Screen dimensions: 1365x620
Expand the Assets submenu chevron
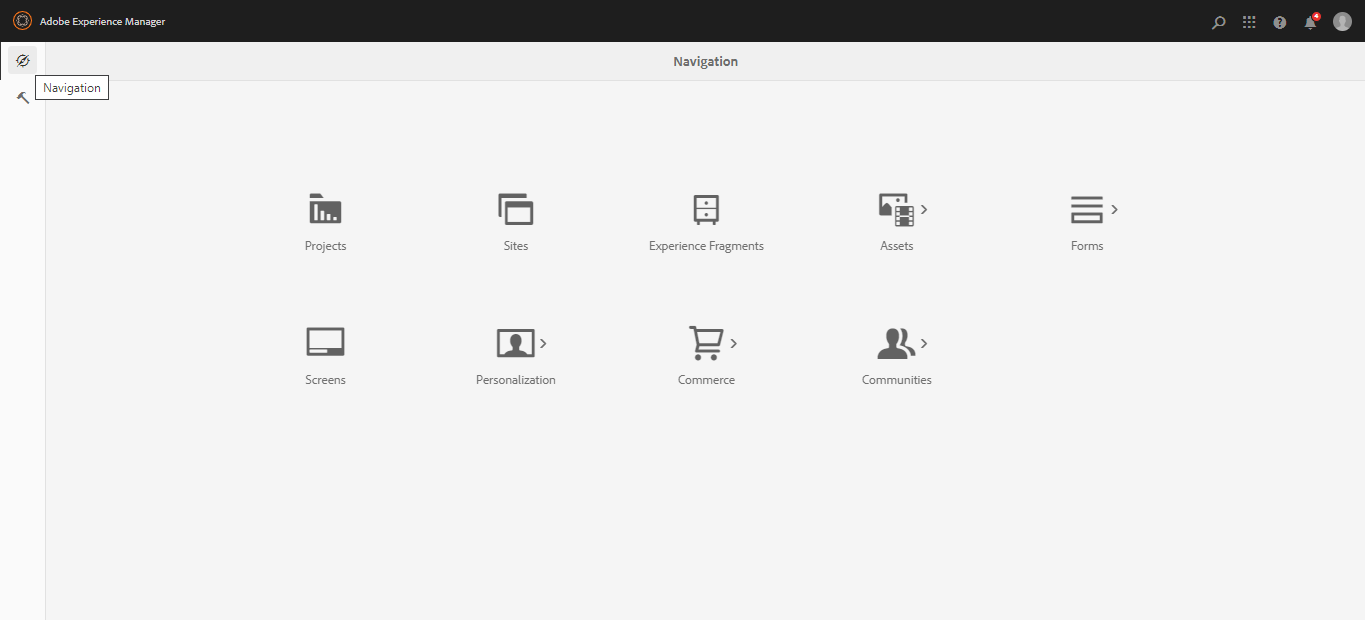(x=924, y=209)
